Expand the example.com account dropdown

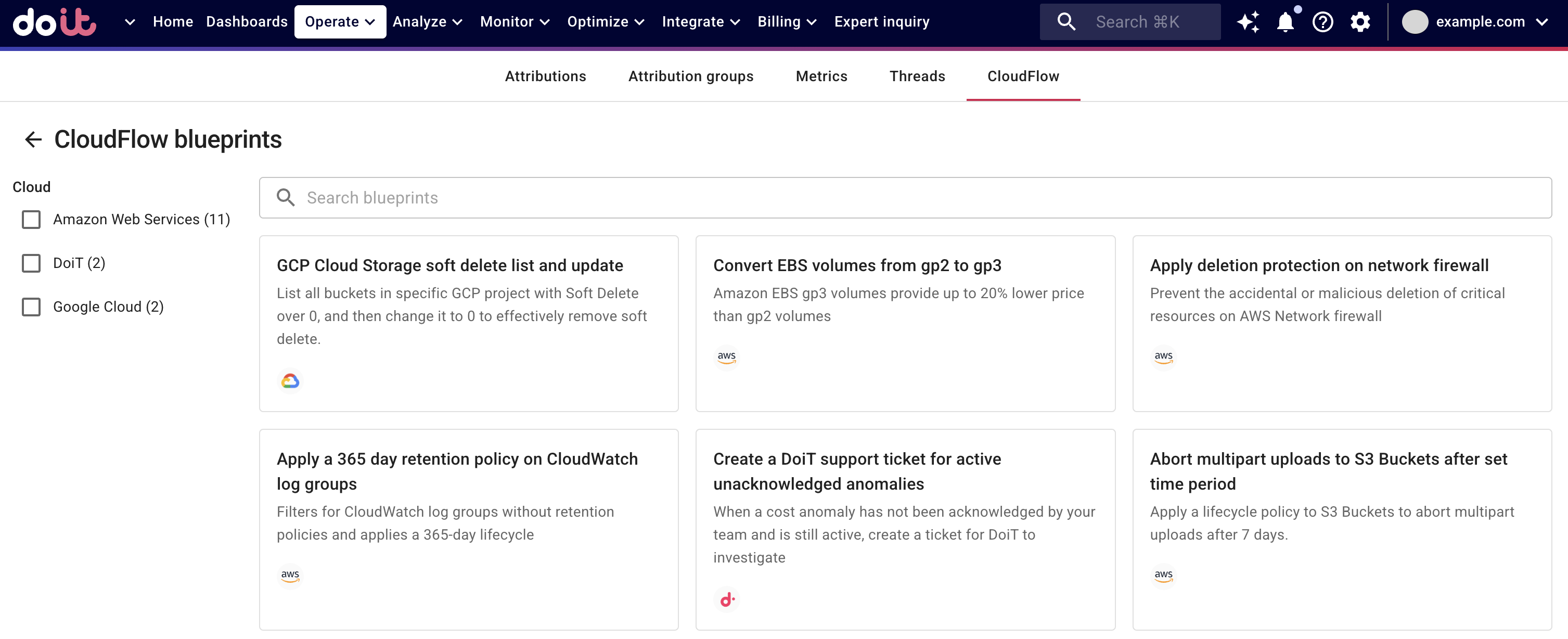tap(1492, 22)
